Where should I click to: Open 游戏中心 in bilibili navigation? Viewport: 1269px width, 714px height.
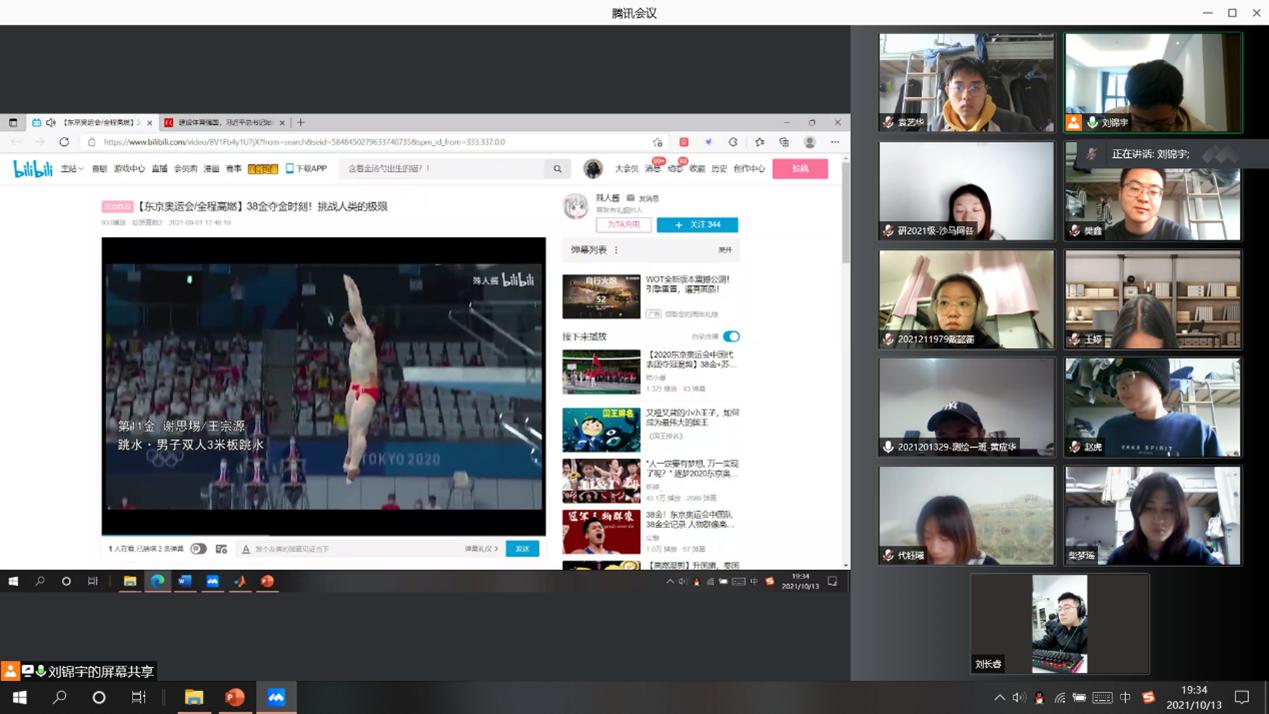[x=129, y=169]
